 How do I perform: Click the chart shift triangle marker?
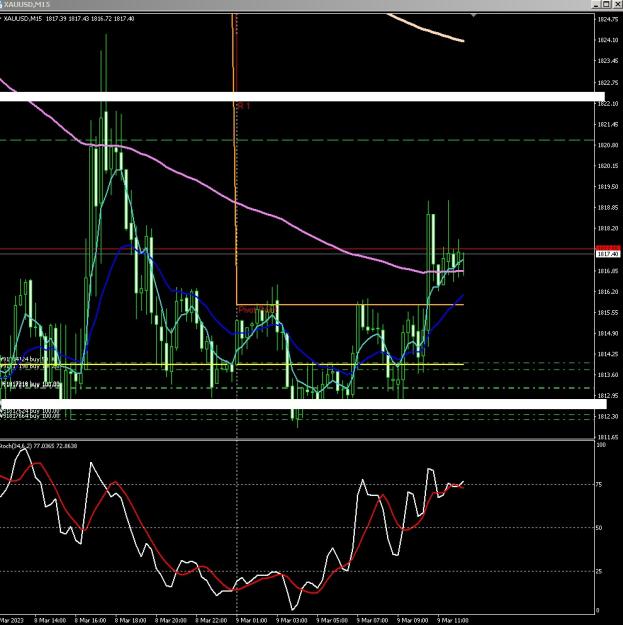point(473,15)
